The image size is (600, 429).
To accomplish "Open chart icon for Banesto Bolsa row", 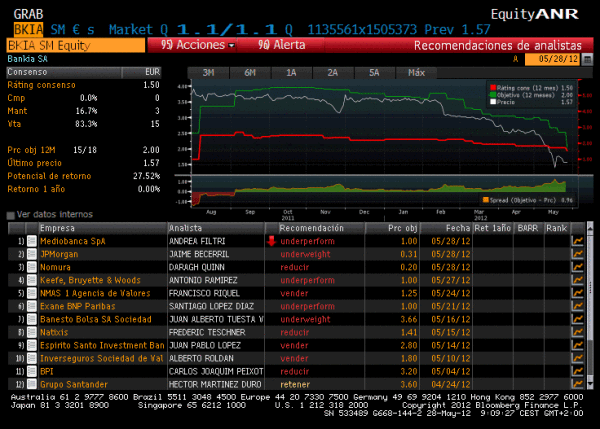I will [x=577, y=319].
